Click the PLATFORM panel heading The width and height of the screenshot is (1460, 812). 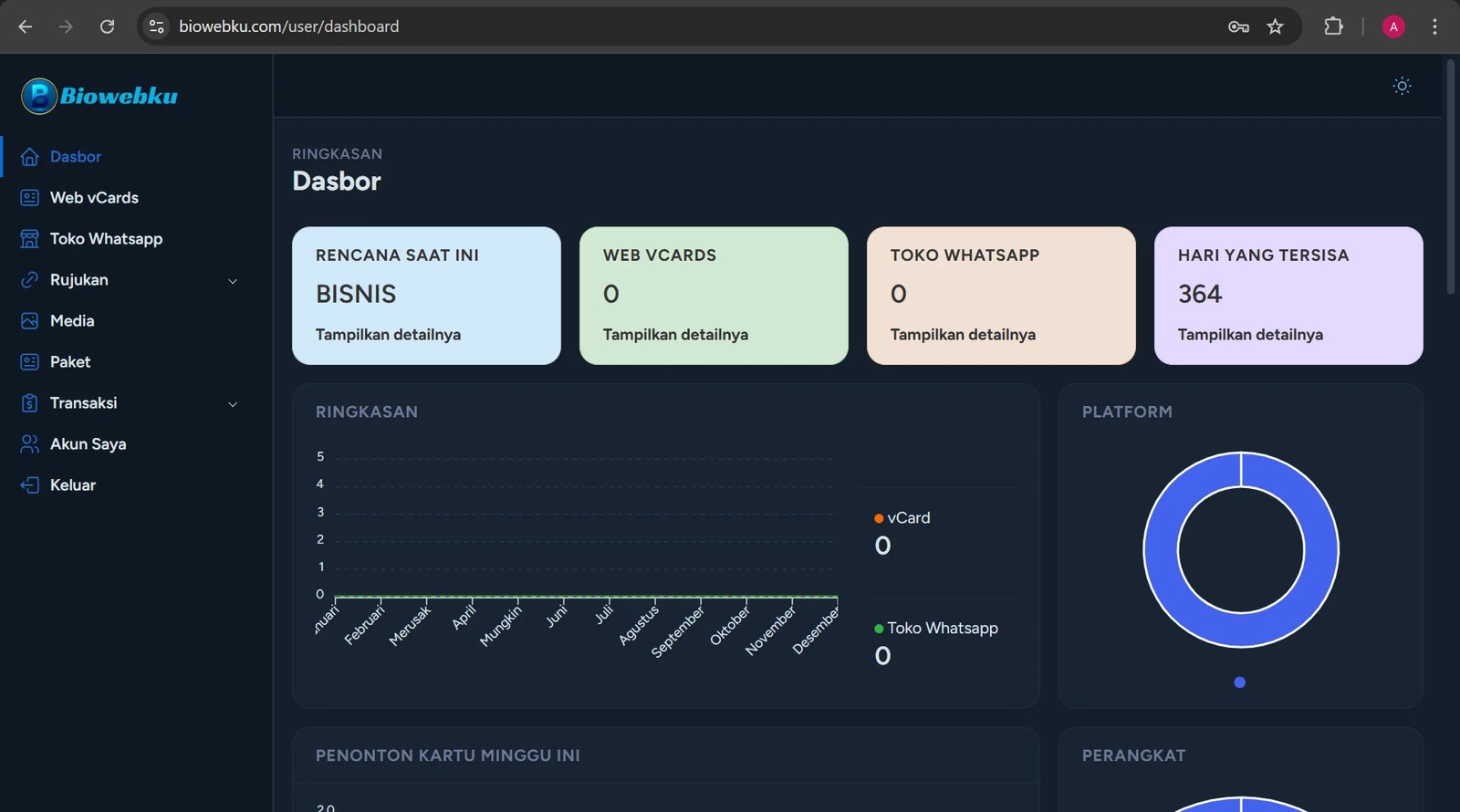click(x=1127, y=412)
